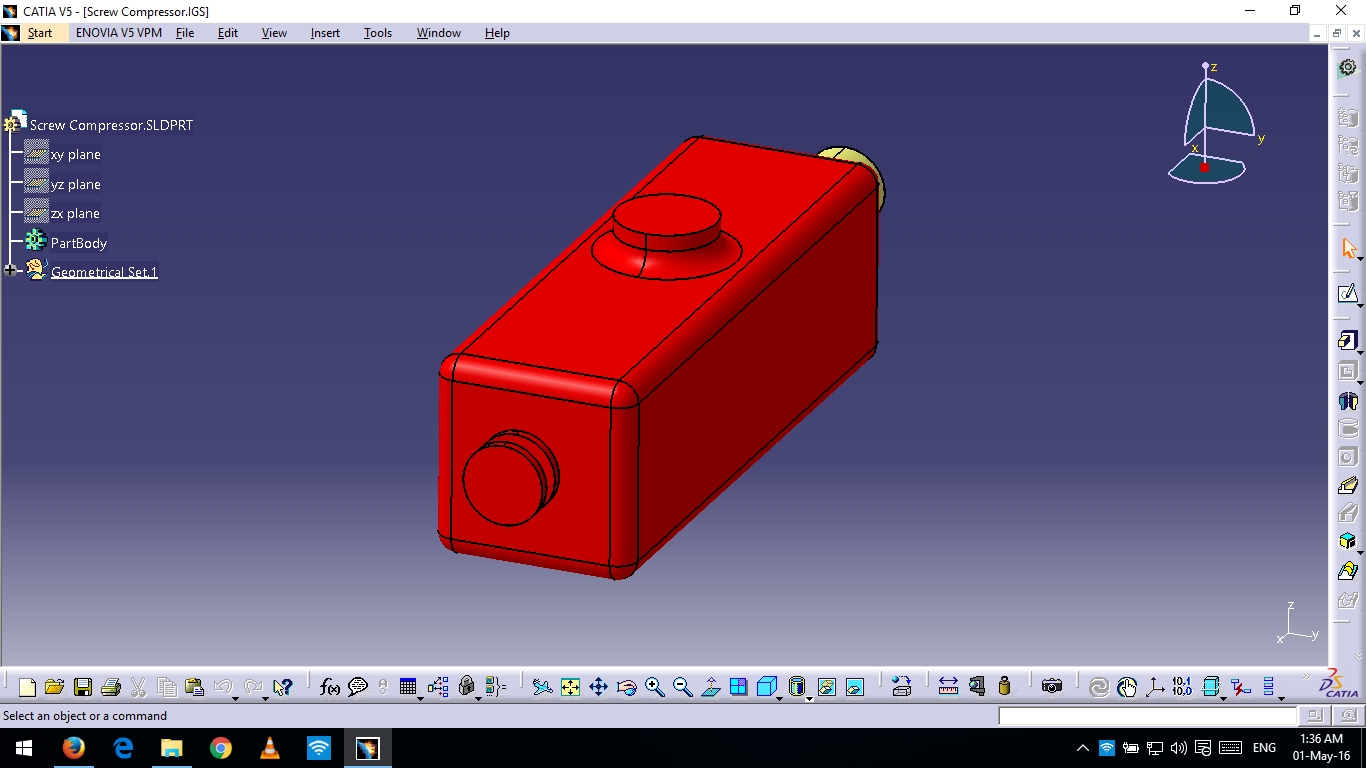
Task: Open the Quick View isometric cube dropdown
Action: 780,697
